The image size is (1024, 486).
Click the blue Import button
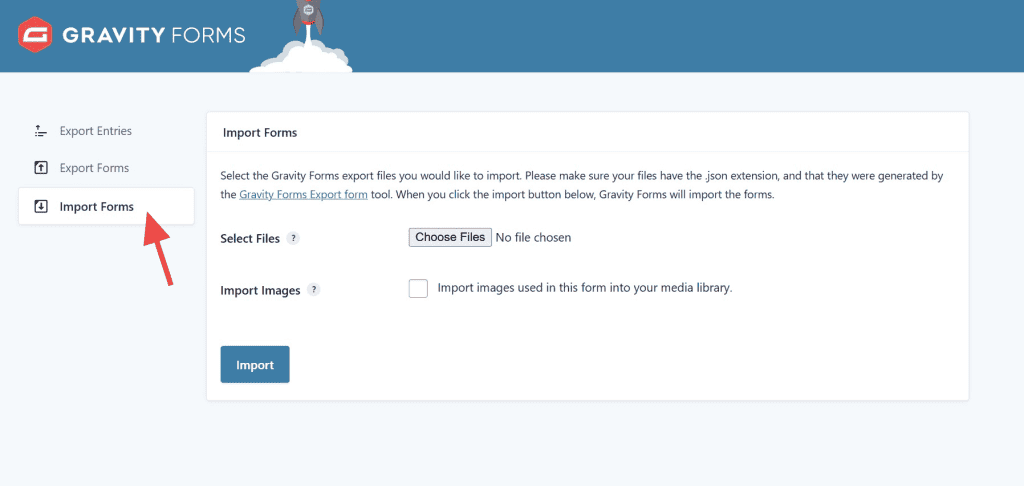pyautogui.click(x=255, y=364)
